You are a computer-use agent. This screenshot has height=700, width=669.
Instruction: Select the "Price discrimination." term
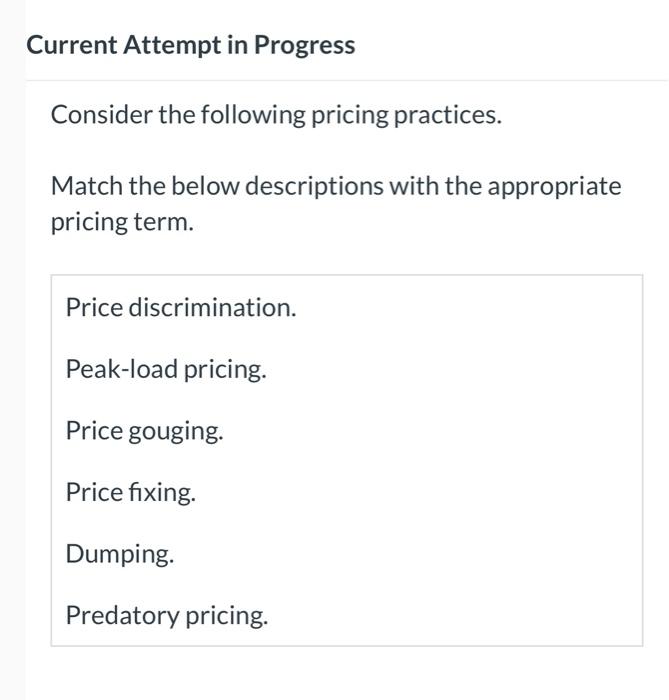(x=181, y=307)
